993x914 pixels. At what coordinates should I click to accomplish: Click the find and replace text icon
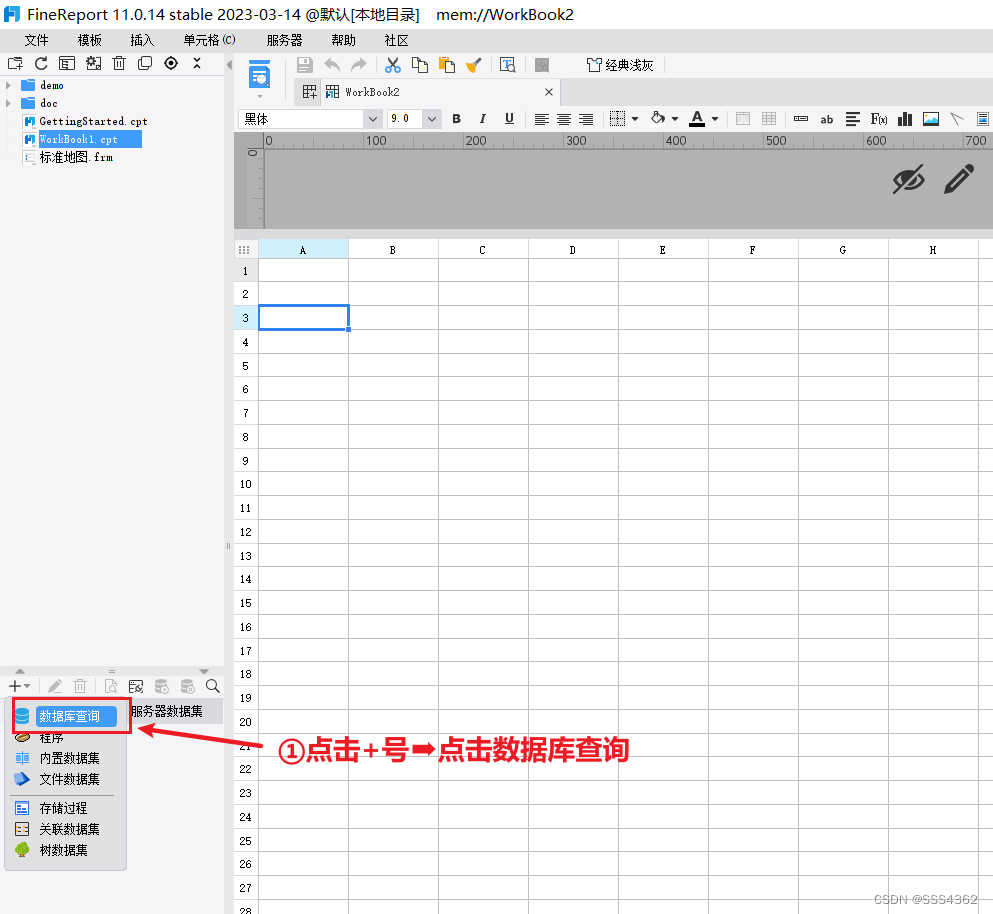508,65
